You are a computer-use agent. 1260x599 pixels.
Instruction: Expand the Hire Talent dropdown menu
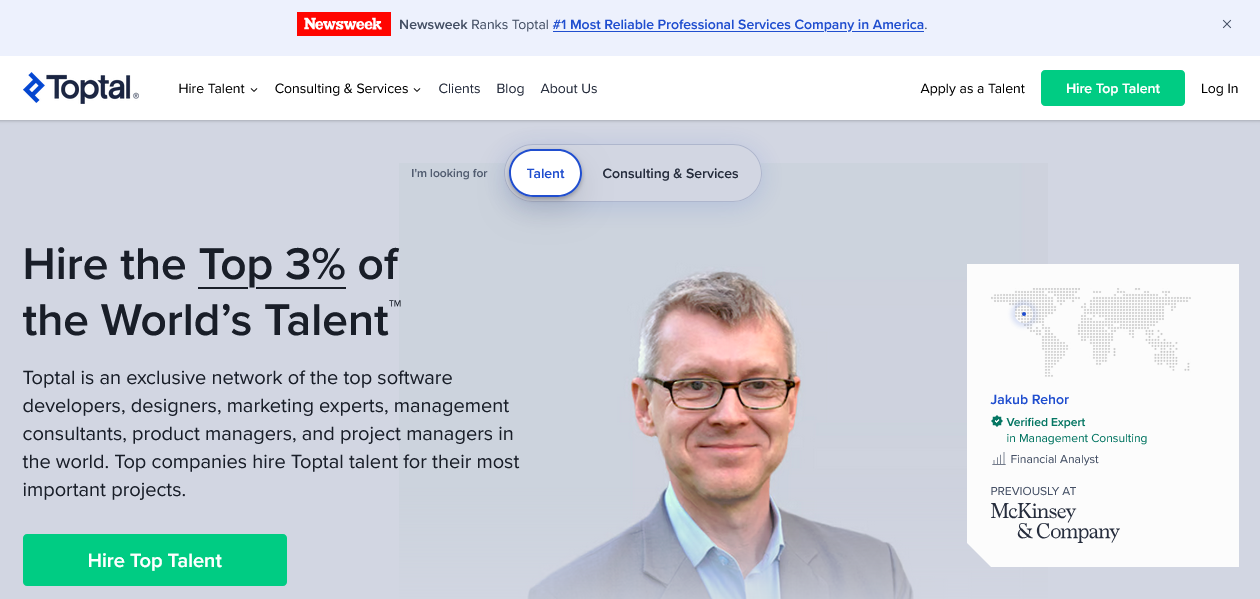point(218,89)
